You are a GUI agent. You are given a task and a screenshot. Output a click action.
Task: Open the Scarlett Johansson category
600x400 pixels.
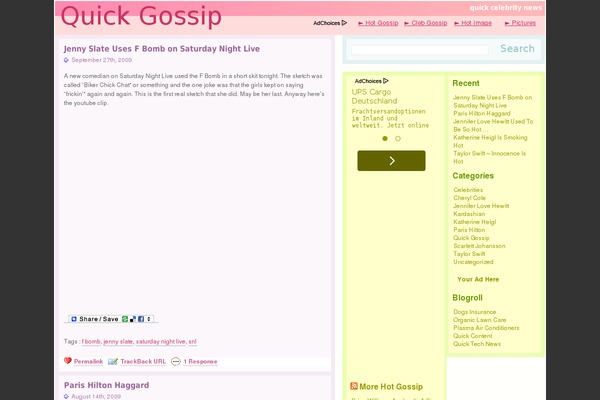pyautogui.click(x=479, y=246)
